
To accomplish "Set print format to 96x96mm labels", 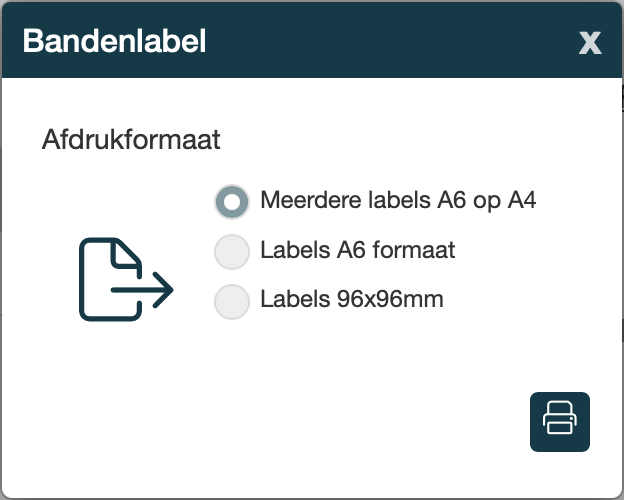I will [232, 301].
